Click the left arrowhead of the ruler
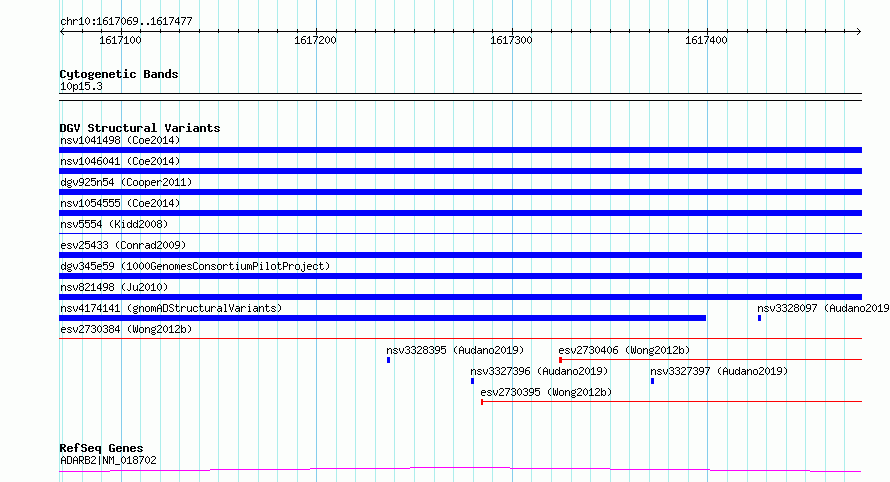Viewport: 890px width, 482px height. pyautogui.click(x=62, y=32)
